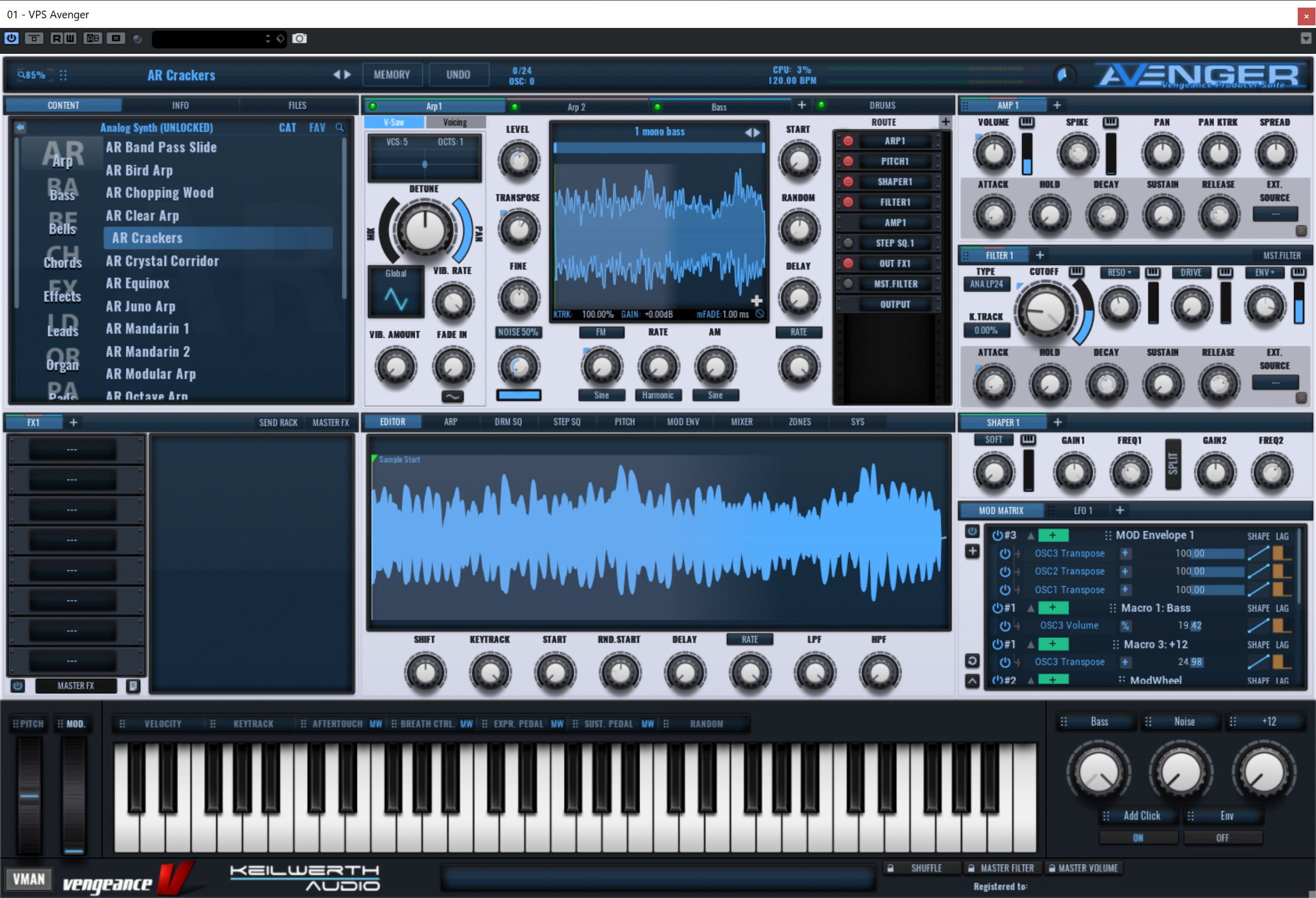Switch to the Voicing tab
The width and height of the screenshot is (1316, 898).
pos(455,122)
